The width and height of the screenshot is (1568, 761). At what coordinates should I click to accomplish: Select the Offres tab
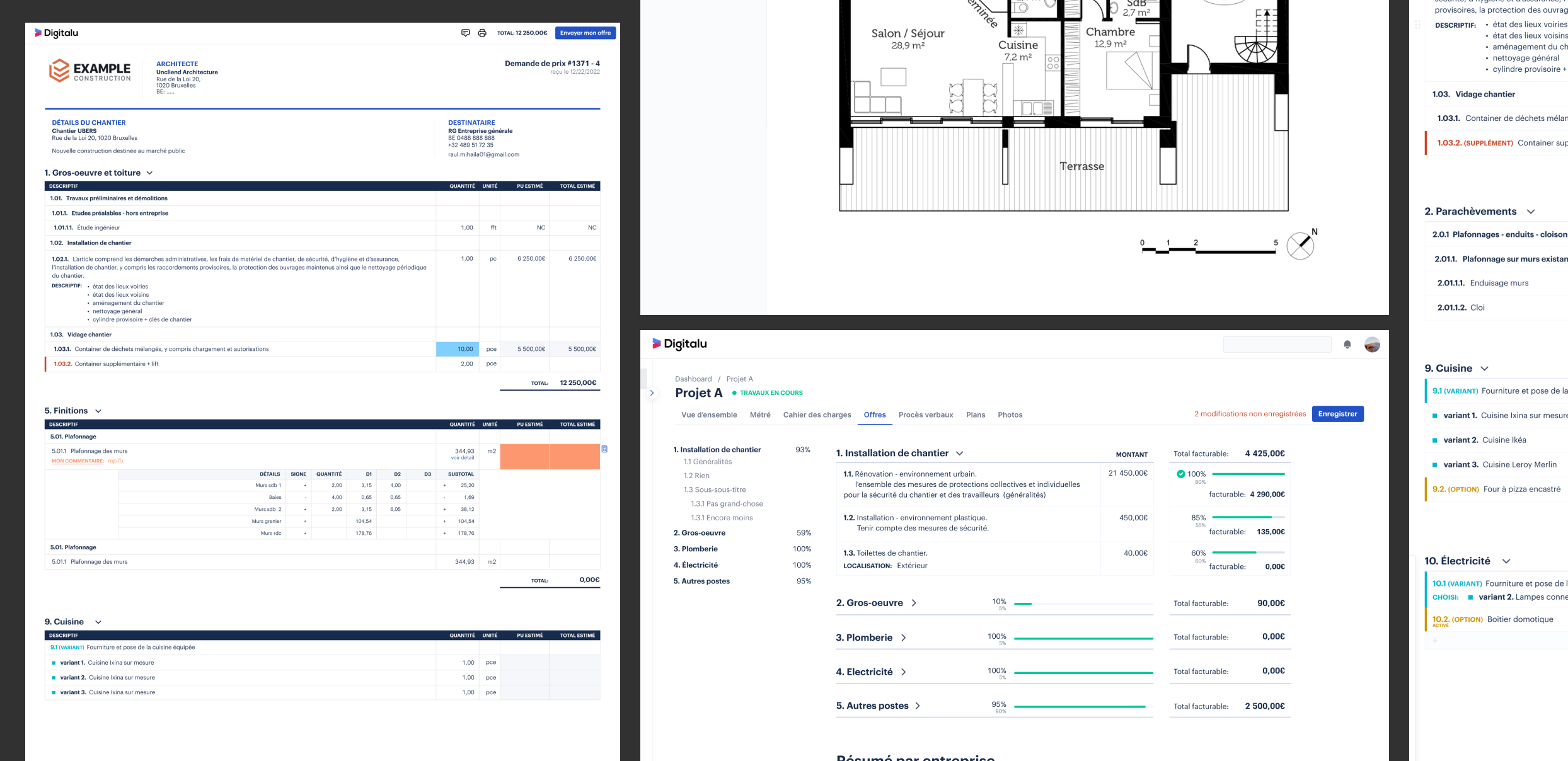[875, 415]
